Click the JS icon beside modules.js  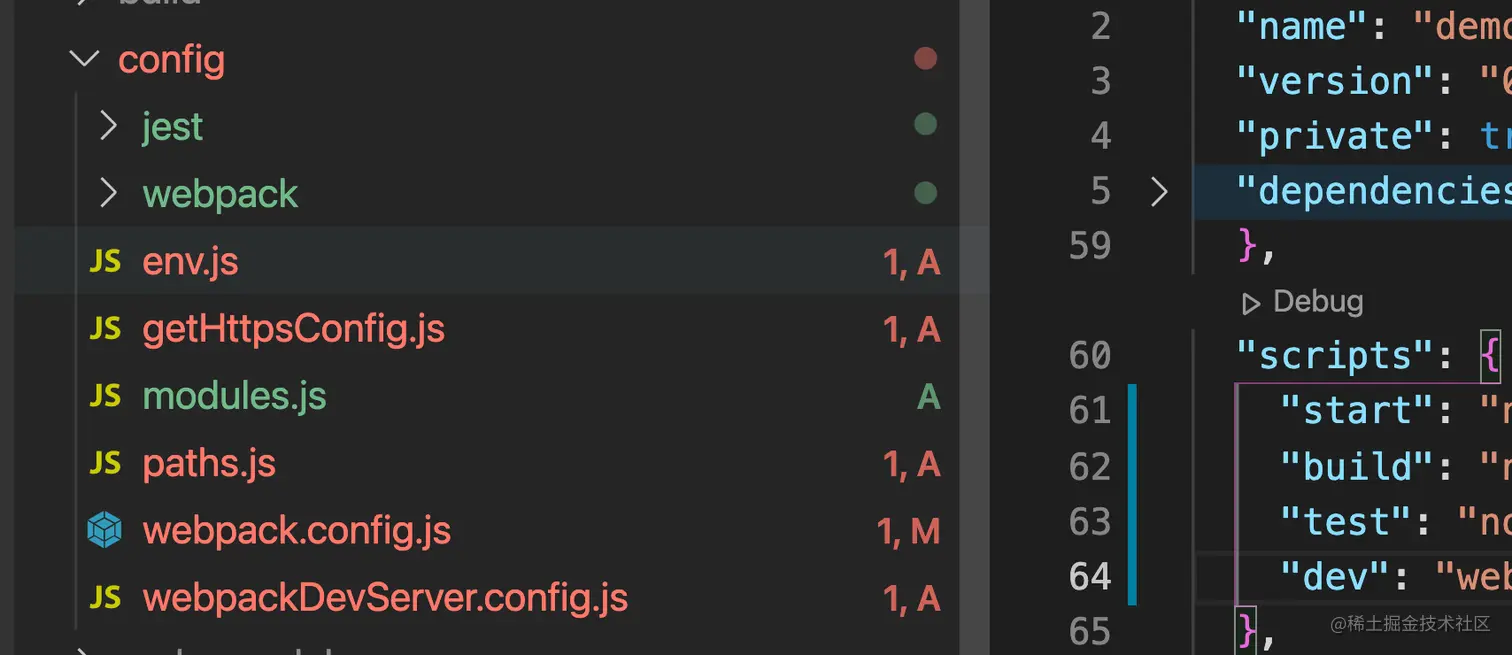click(x=105, y=396)
